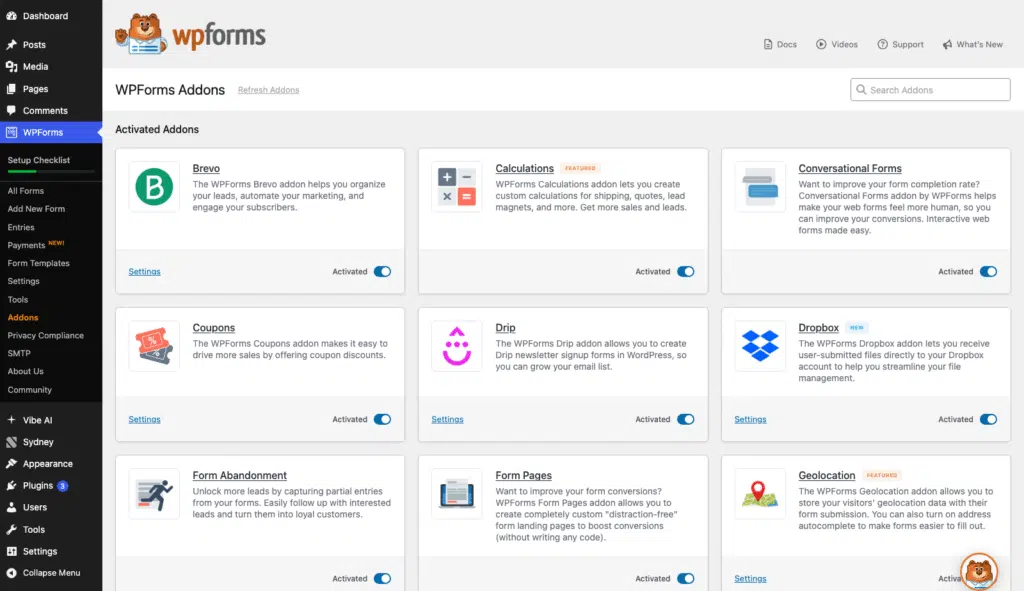Click the Appearance paintbrush icon
This screenshot has height=591, width=1024.
coord(11,464)
